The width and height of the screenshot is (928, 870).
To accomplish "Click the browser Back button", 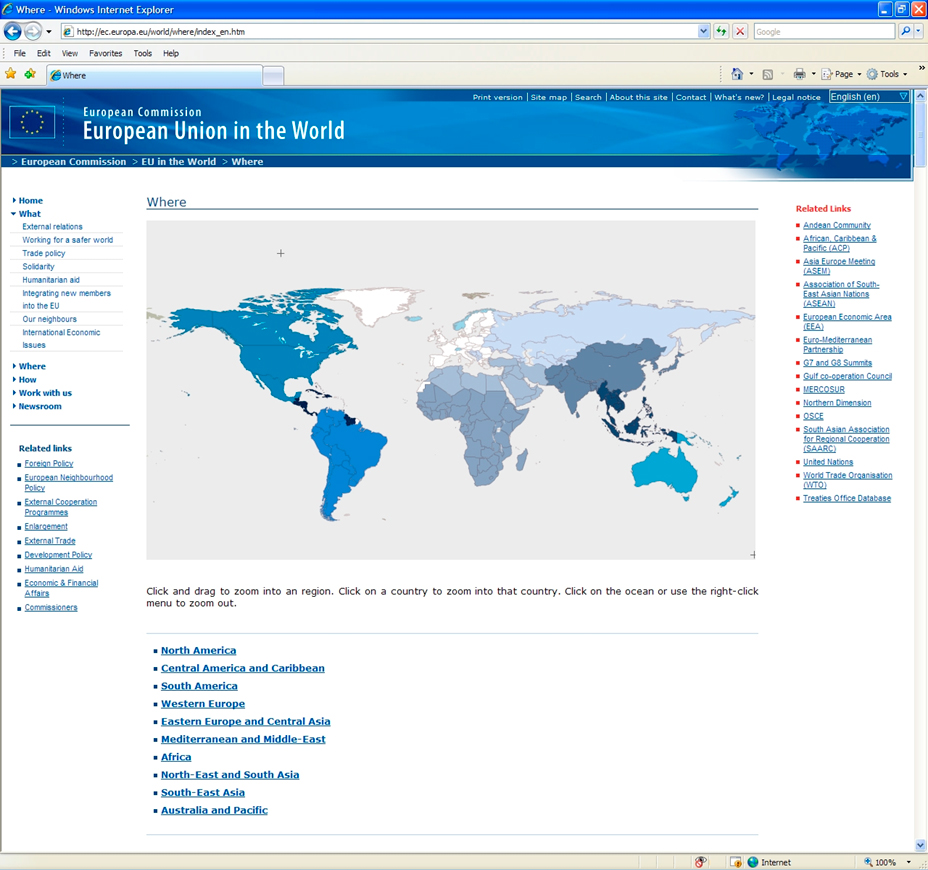I will click(x=13, y=31).
